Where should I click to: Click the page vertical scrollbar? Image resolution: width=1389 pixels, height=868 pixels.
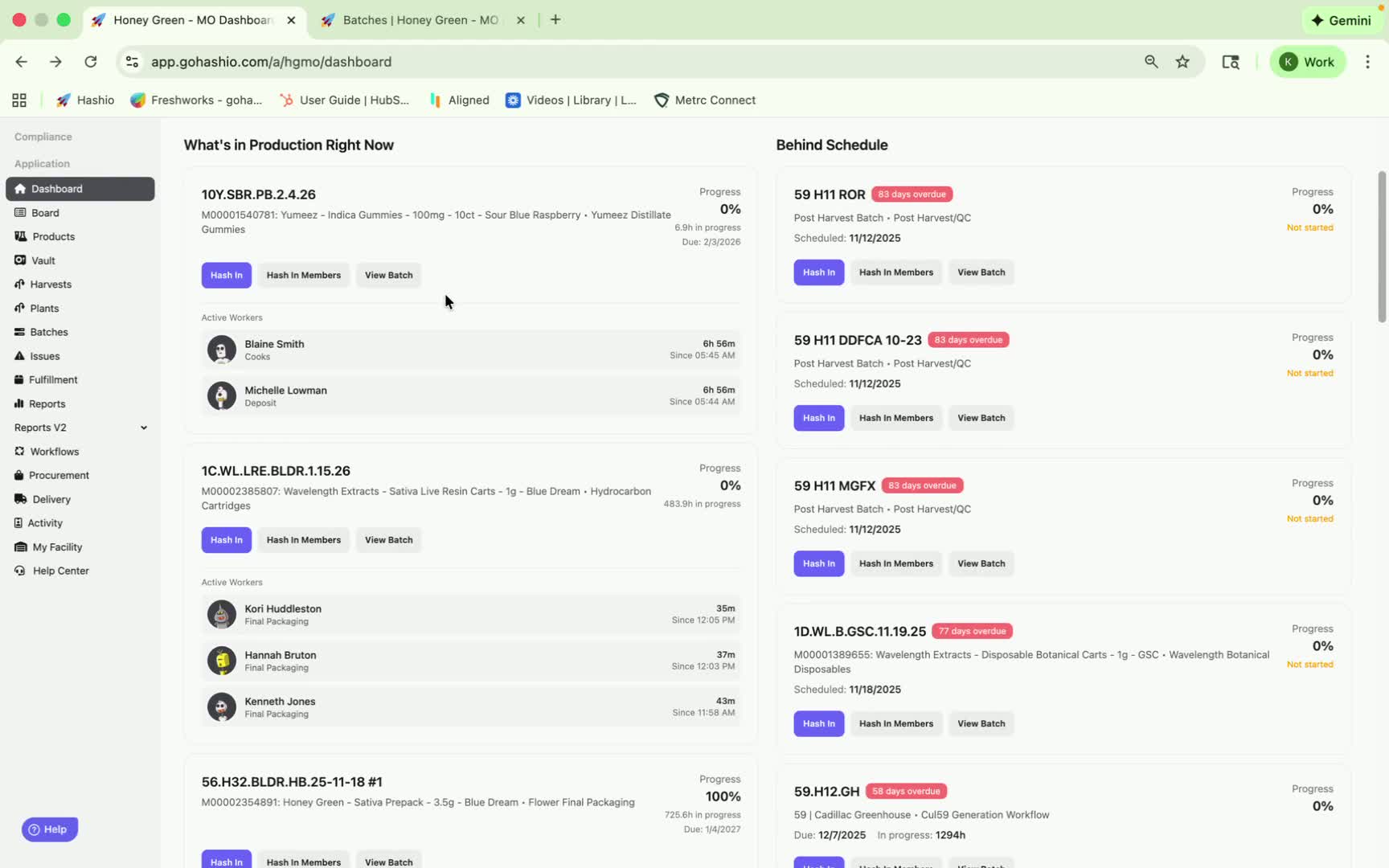(1382, 246)
